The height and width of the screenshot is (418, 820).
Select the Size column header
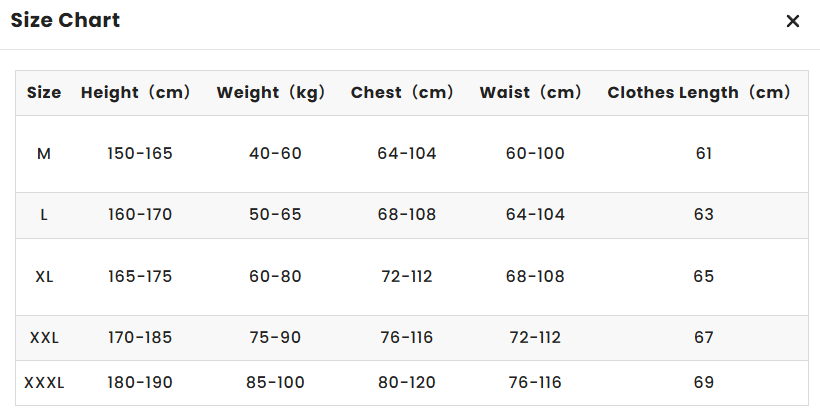[x=44, y=93]
